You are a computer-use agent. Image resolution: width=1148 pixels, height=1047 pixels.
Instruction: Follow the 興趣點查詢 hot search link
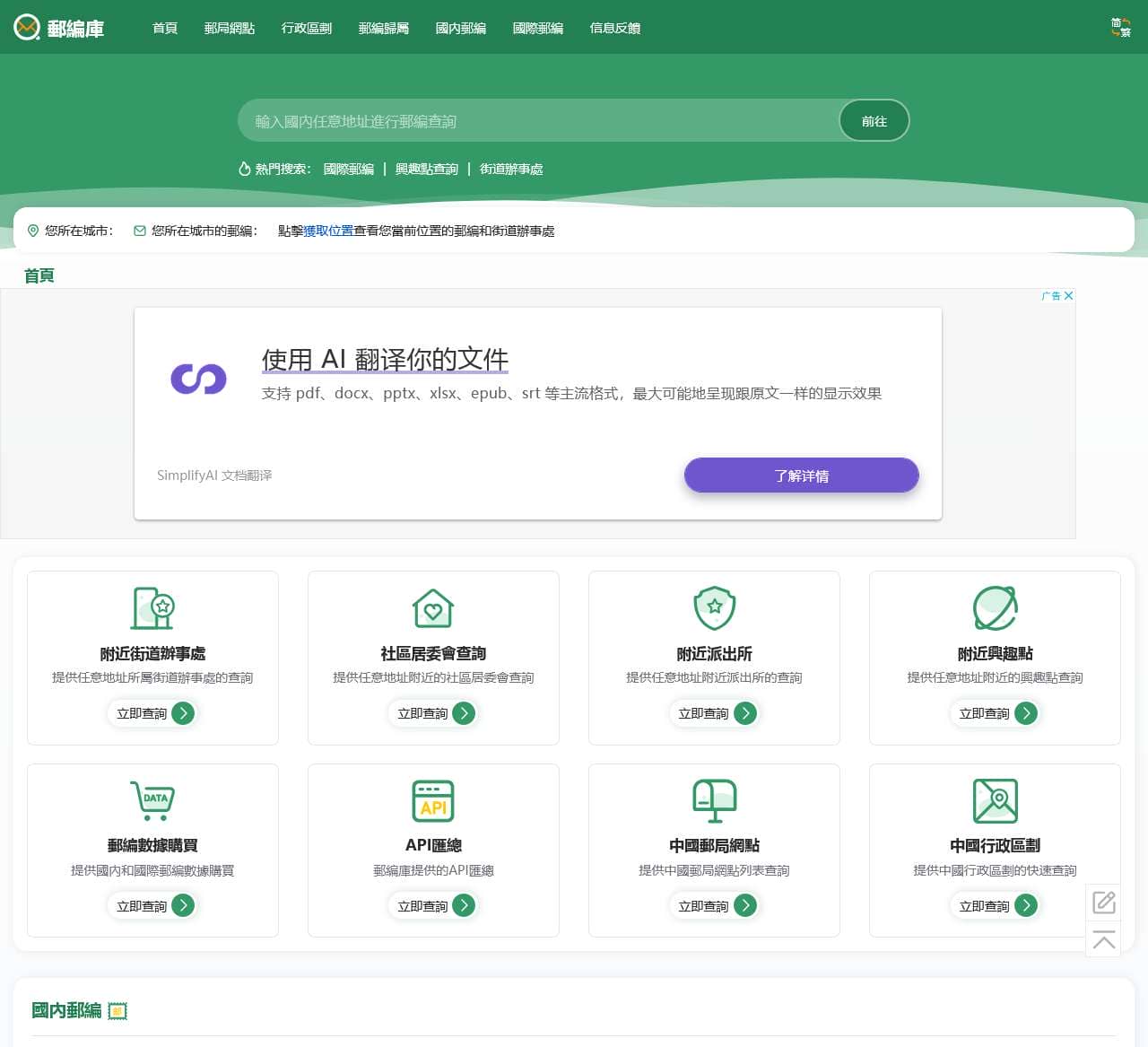(427, 169)
